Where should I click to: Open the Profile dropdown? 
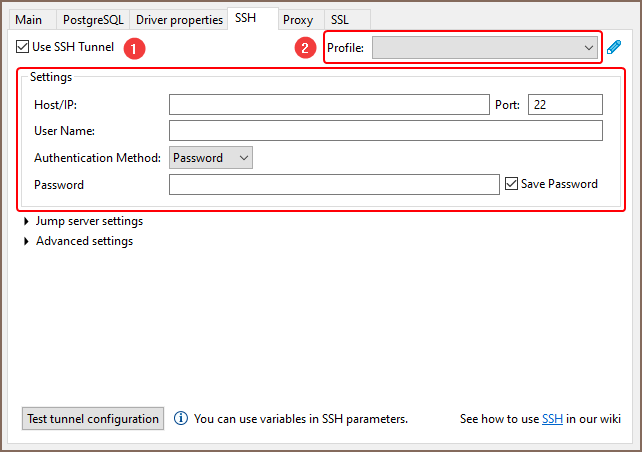[485, 47]
